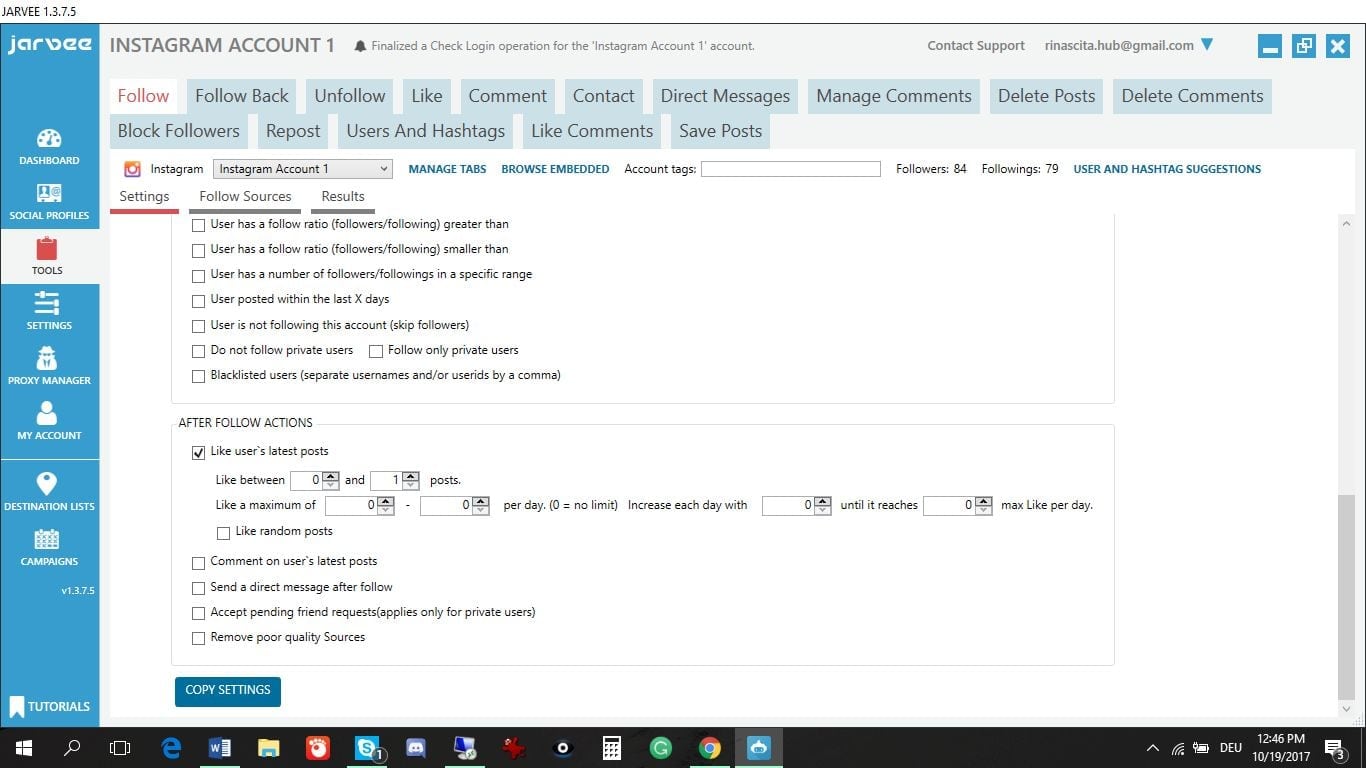The width and height of the screenshot is (1366, 768).
Task: Uncheck Like user's latest posts
Action: [198, 452]
